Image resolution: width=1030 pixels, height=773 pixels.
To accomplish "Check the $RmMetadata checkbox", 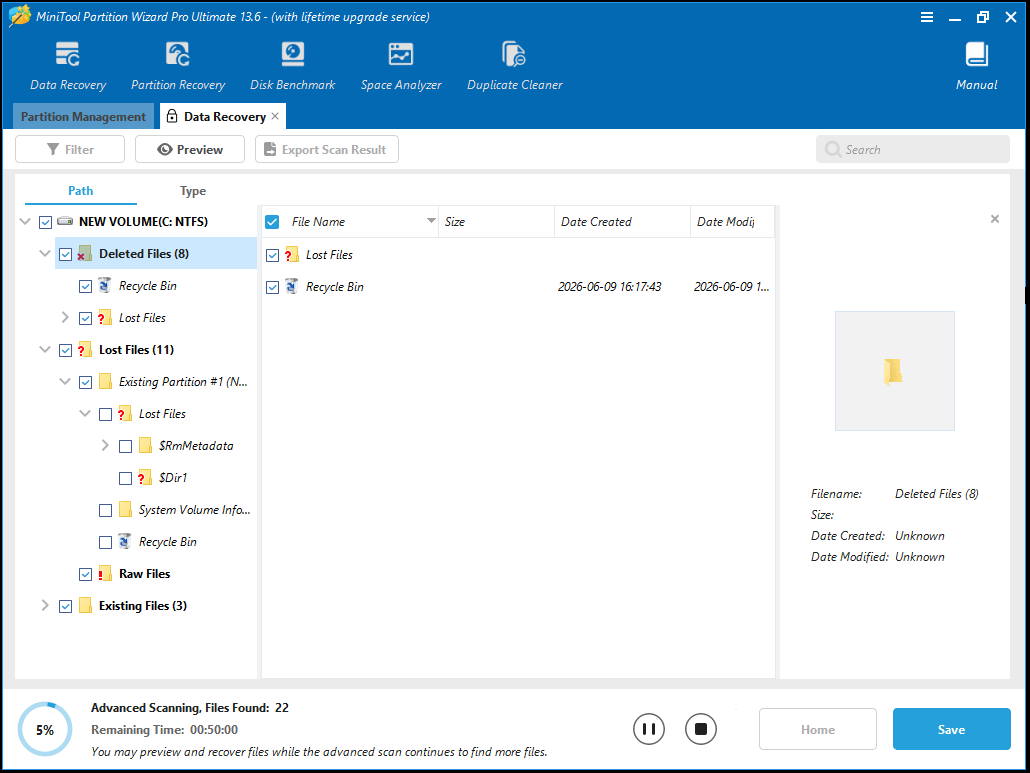I will pos(125,446).
